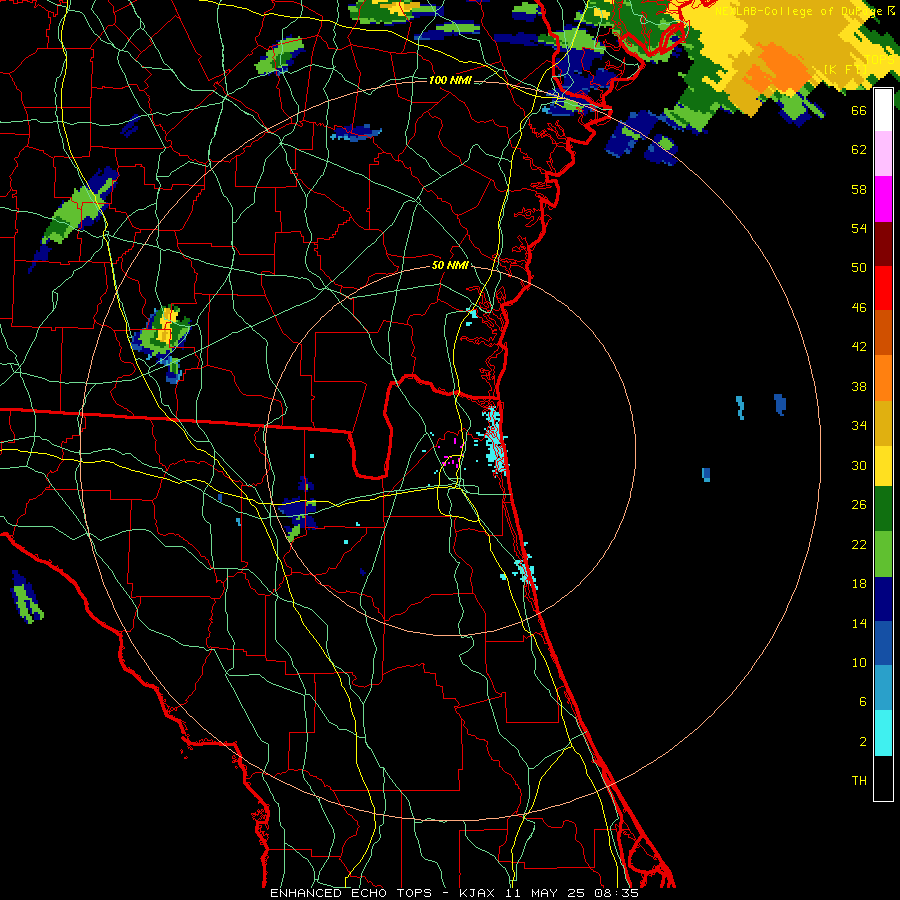Screen dimensions: 900x900
Task: Click the cyan coastal echo cluster near the radar site
Action: click(495, 439)
